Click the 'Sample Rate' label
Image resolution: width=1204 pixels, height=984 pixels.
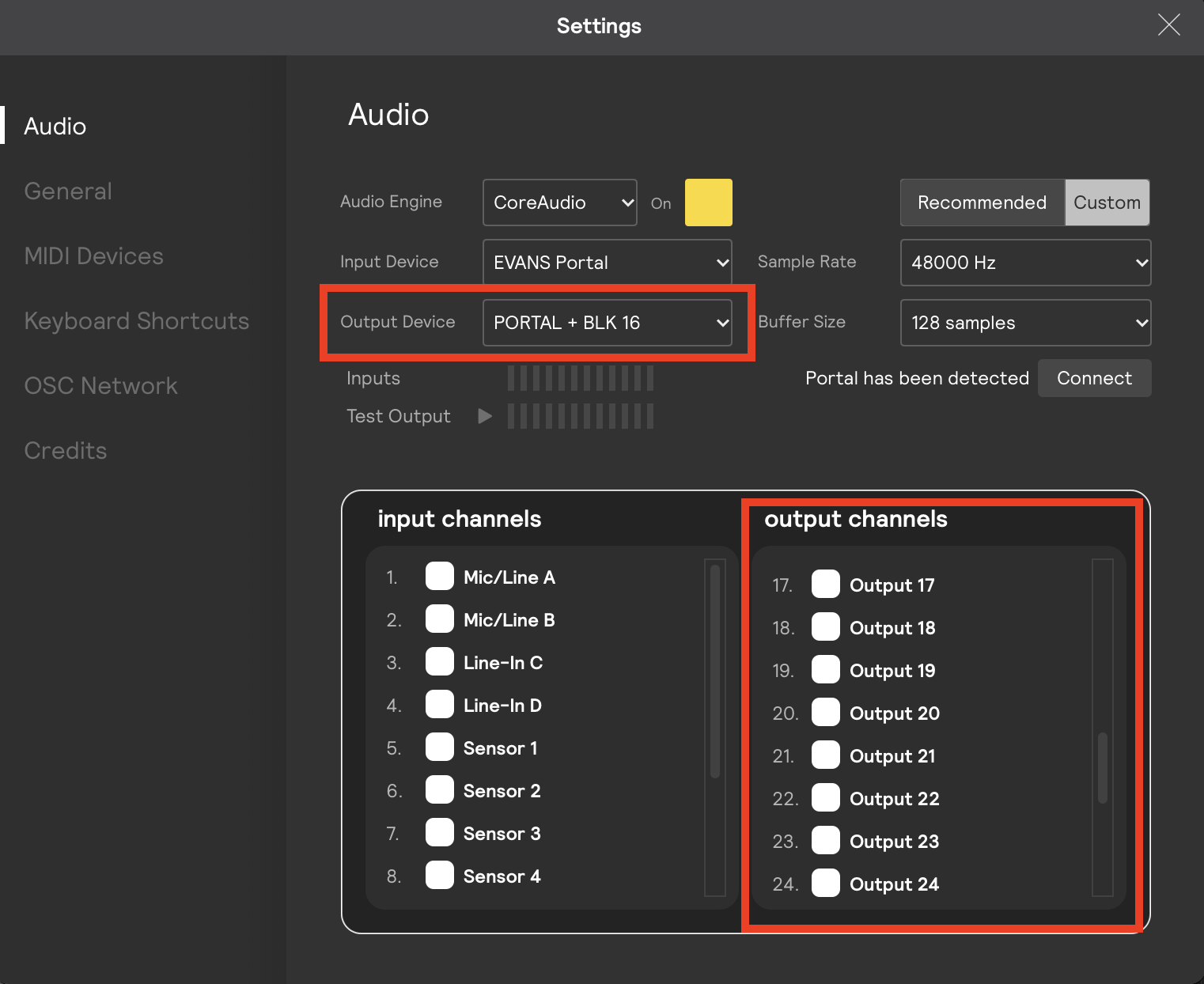point(807,262)
